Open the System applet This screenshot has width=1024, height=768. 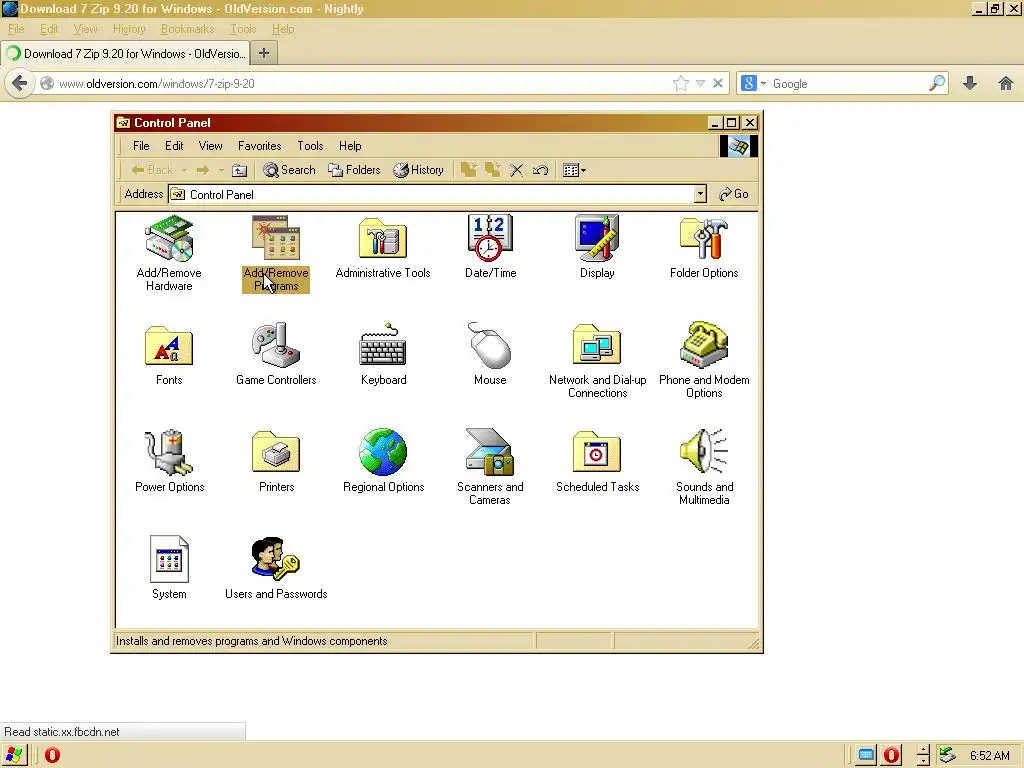coord(169,568)
